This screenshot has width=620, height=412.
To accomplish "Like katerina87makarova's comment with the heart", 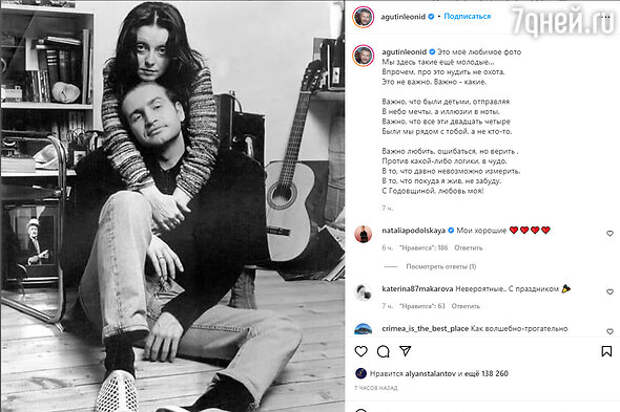I will 610,292.
